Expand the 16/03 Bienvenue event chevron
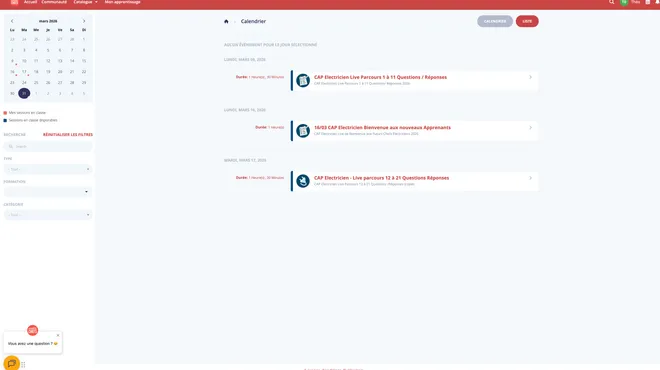Screen dimensions: 660x370 click(530, 128)
